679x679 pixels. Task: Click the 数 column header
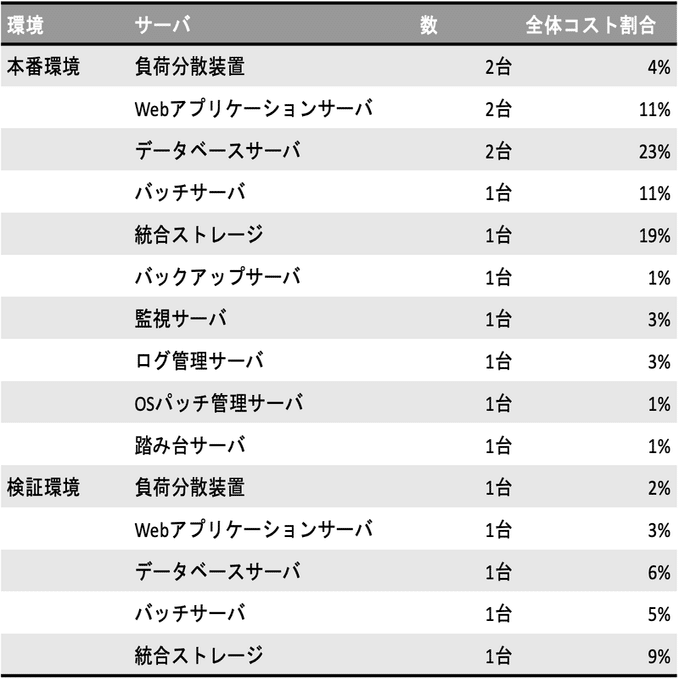coord(429,25)
